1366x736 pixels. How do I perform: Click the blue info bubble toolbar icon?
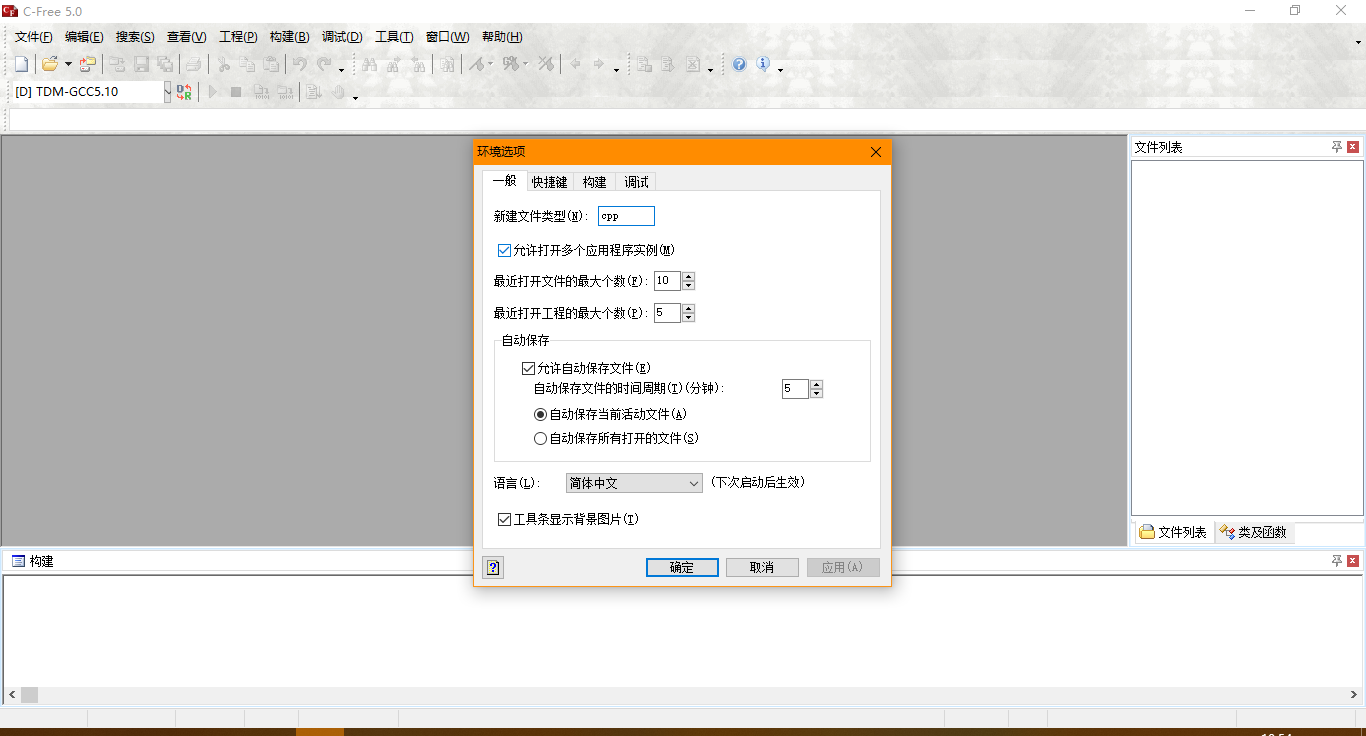[763, 65]
